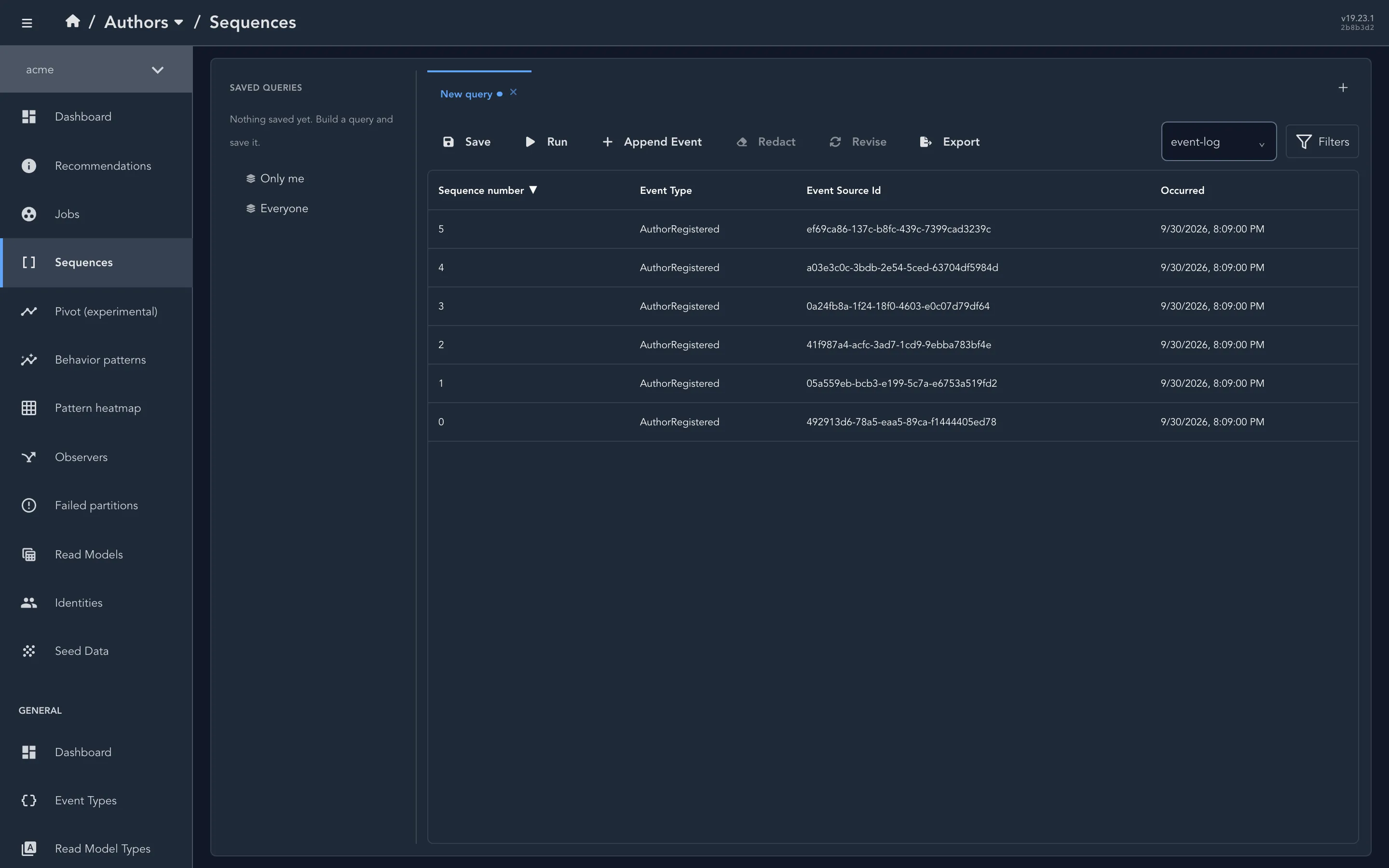Run the query

(x=546, y=142)
